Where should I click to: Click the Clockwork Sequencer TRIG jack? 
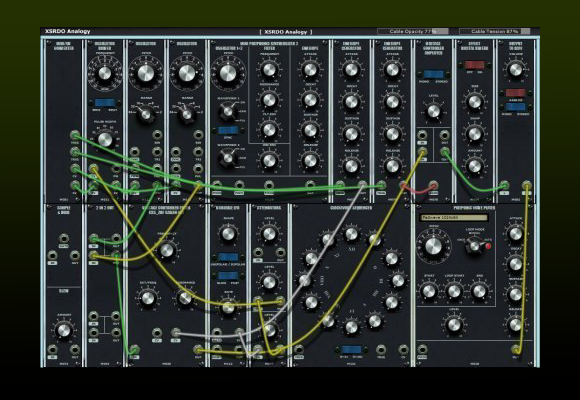[x=381, y=349]
